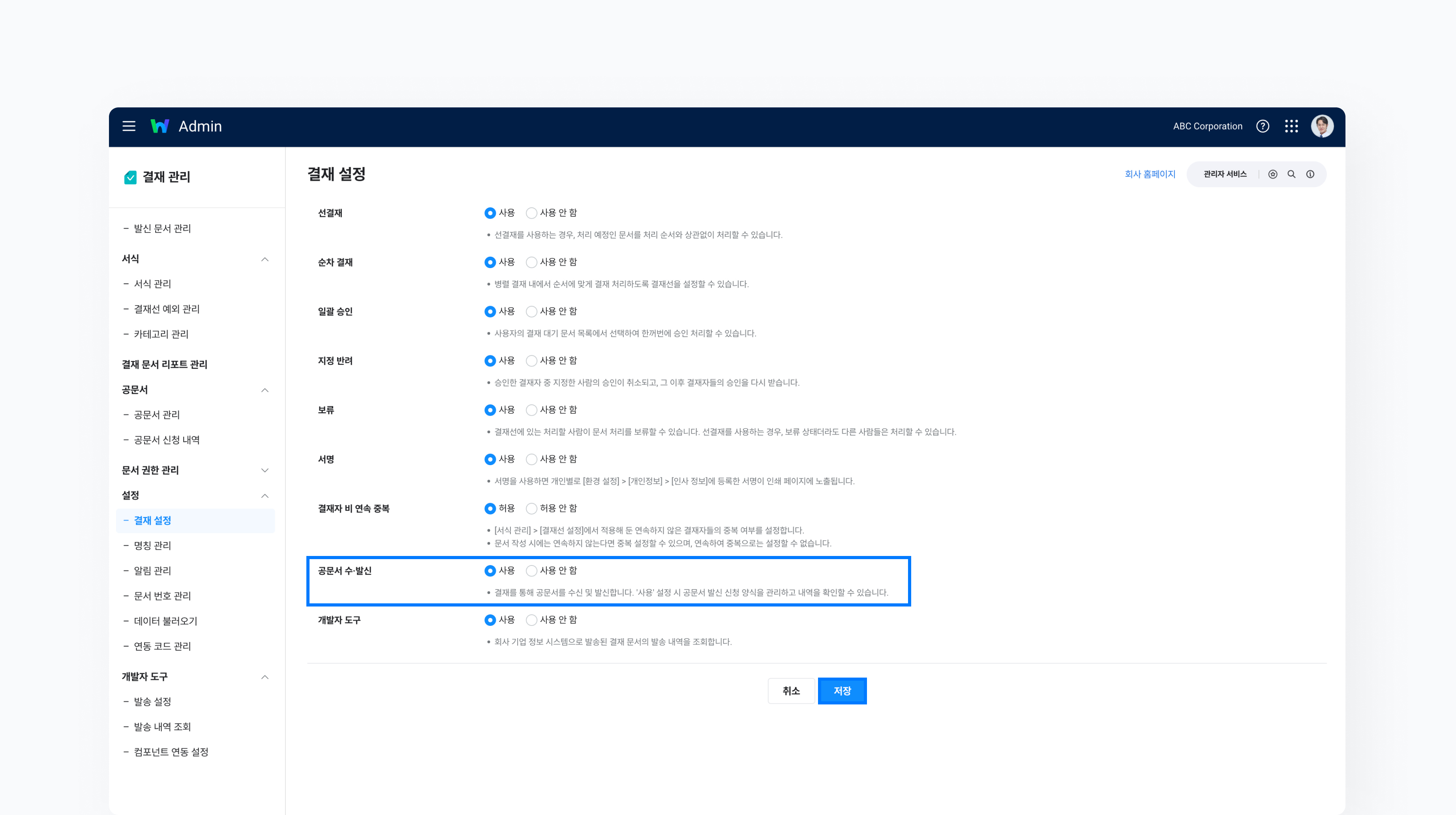Expand the 문서 권한 관리 section

coord(265,470)
